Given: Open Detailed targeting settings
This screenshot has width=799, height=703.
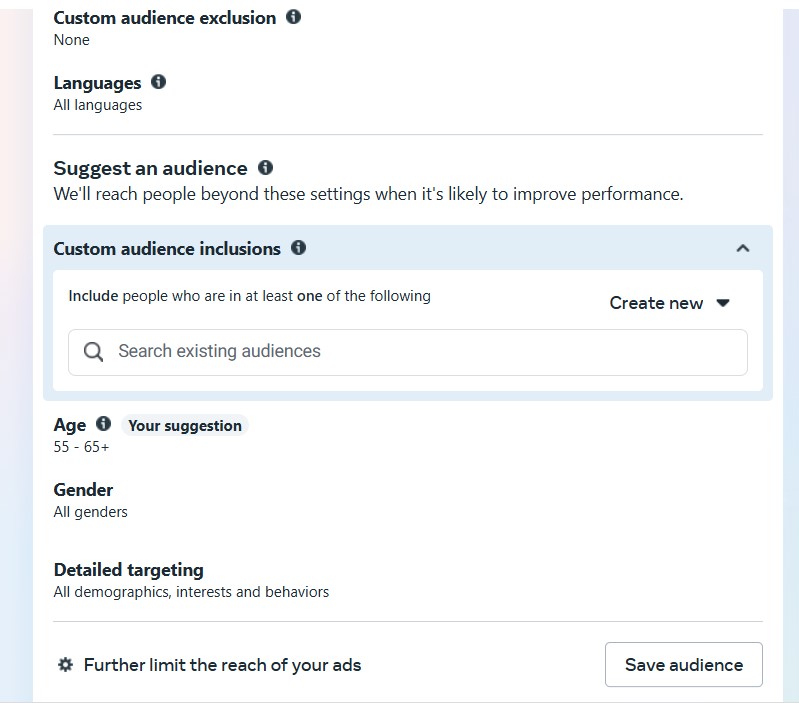Looking at the screenshot, I should (128, 570).
